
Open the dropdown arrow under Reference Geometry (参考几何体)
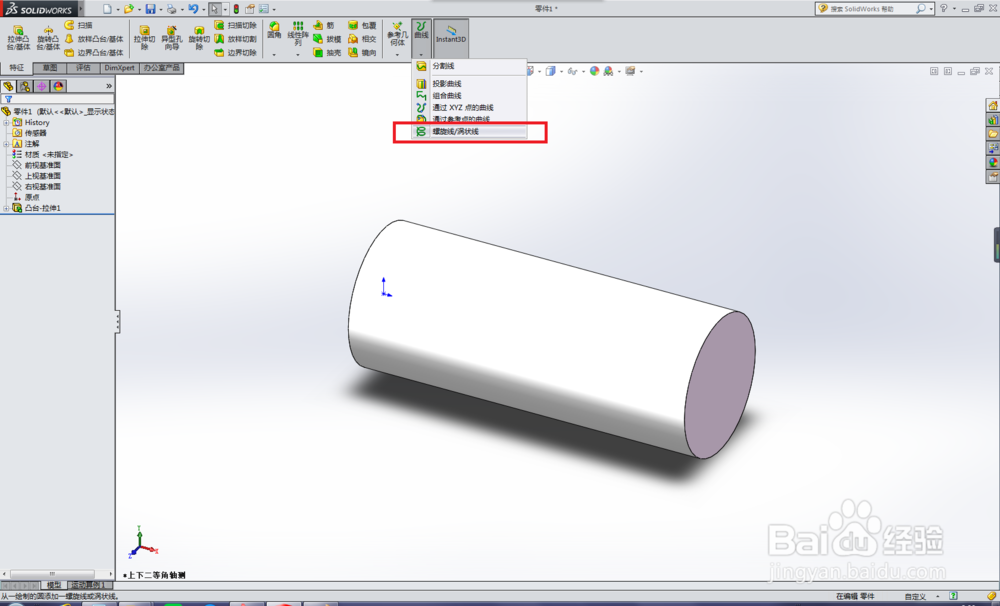coord(397,55)
